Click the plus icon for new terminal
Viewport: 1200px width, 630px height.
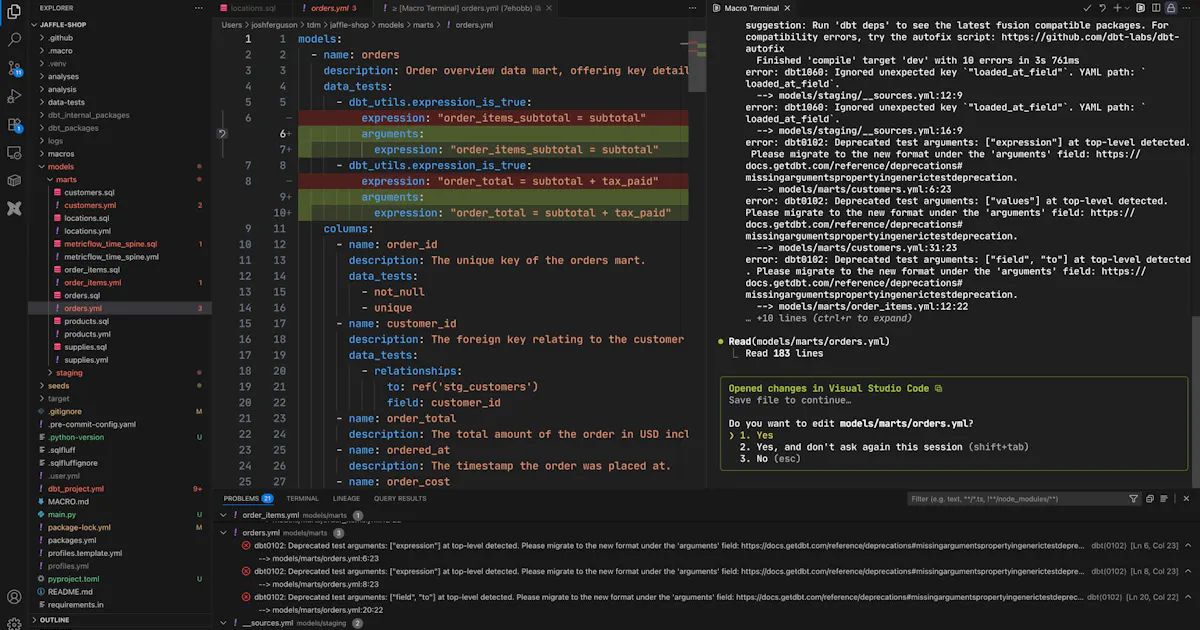pos(1118,7)
